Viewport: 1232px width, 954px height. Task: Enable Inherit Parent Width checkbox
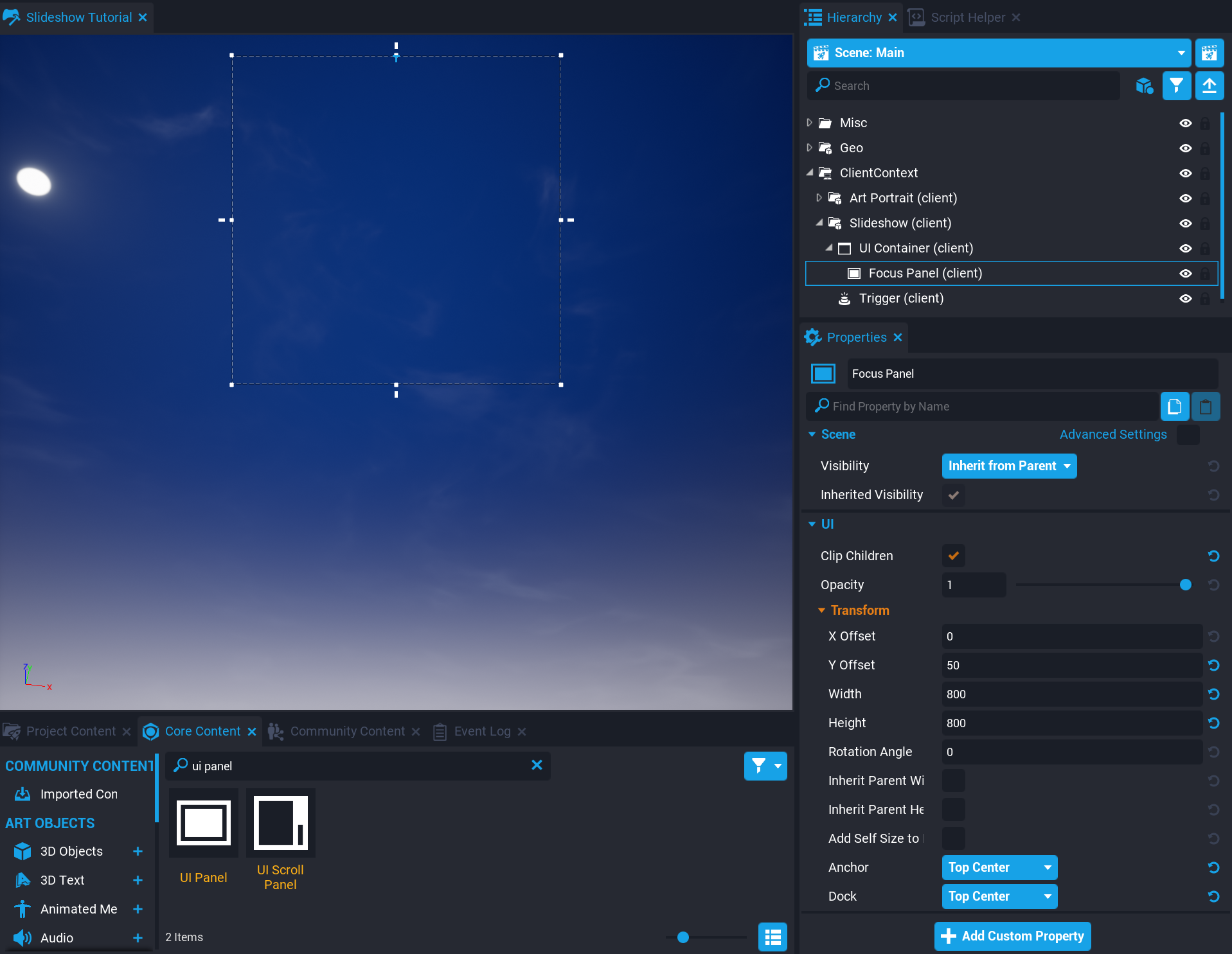[x=953, y=781]
